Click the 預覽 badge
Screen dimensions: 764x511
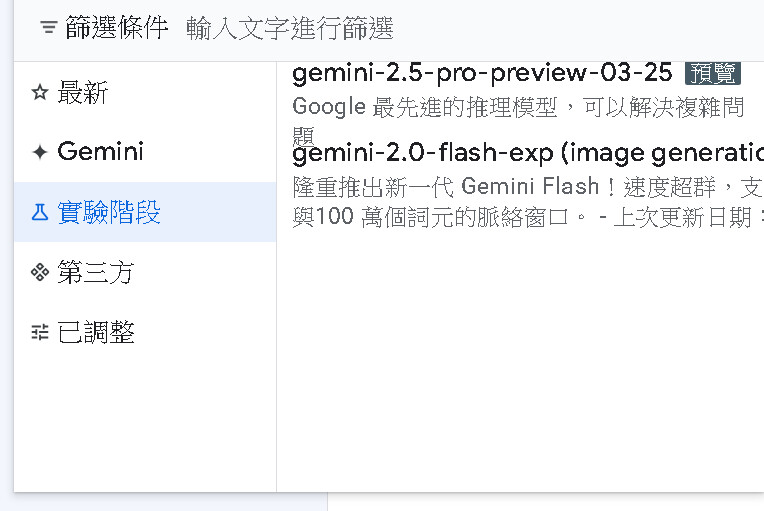[712, 73]
